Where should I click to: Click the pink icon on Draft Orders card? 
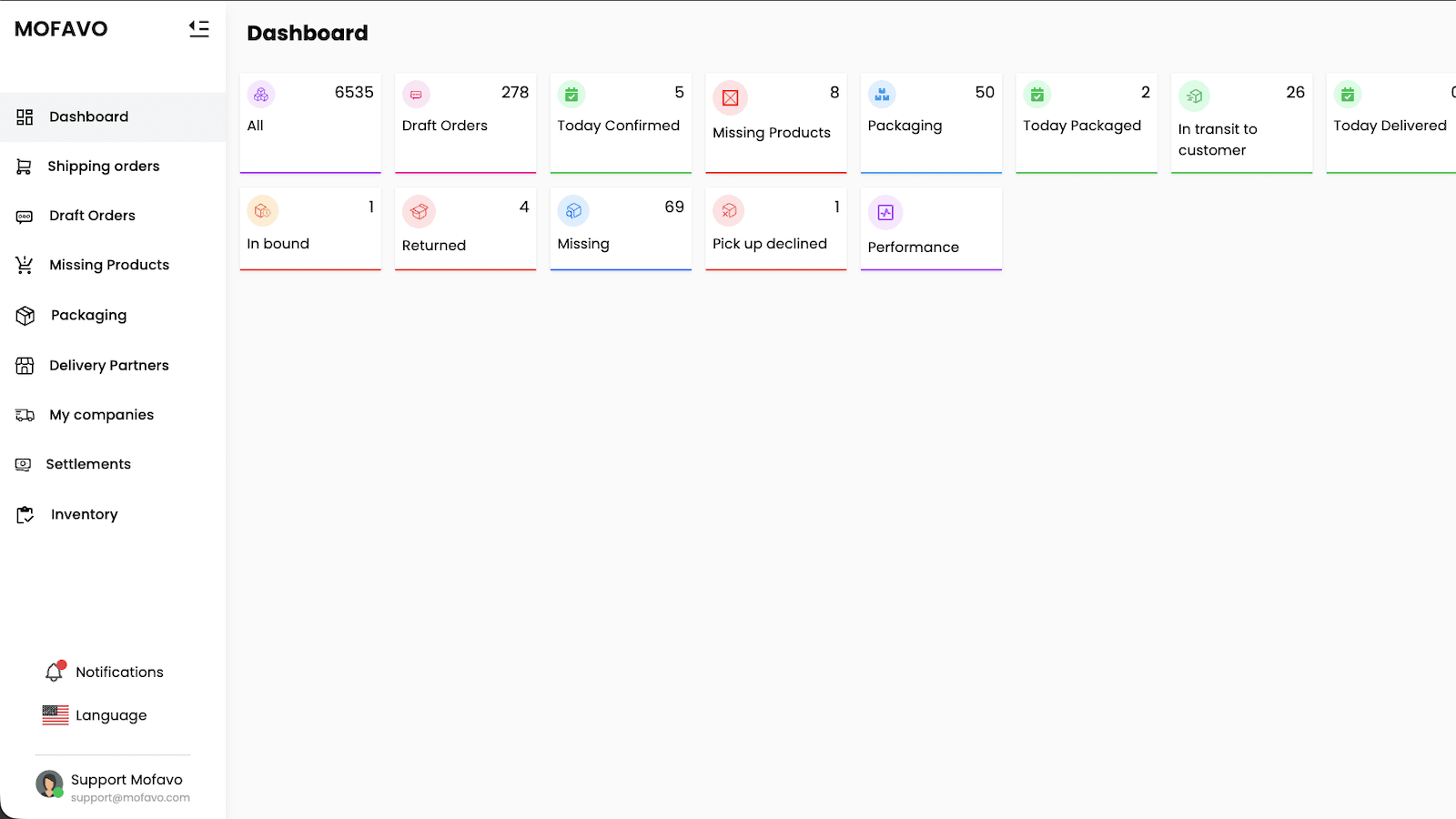[x=416, y=95]
